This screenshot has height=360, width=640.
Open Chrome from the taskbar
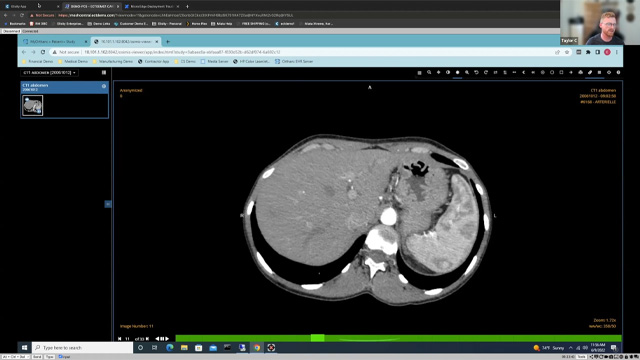tap(257, 348)
